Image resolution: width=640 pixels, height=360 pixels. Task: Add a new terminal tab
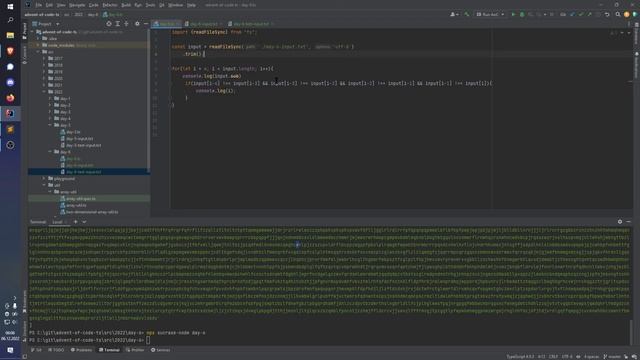click(76, 222)
